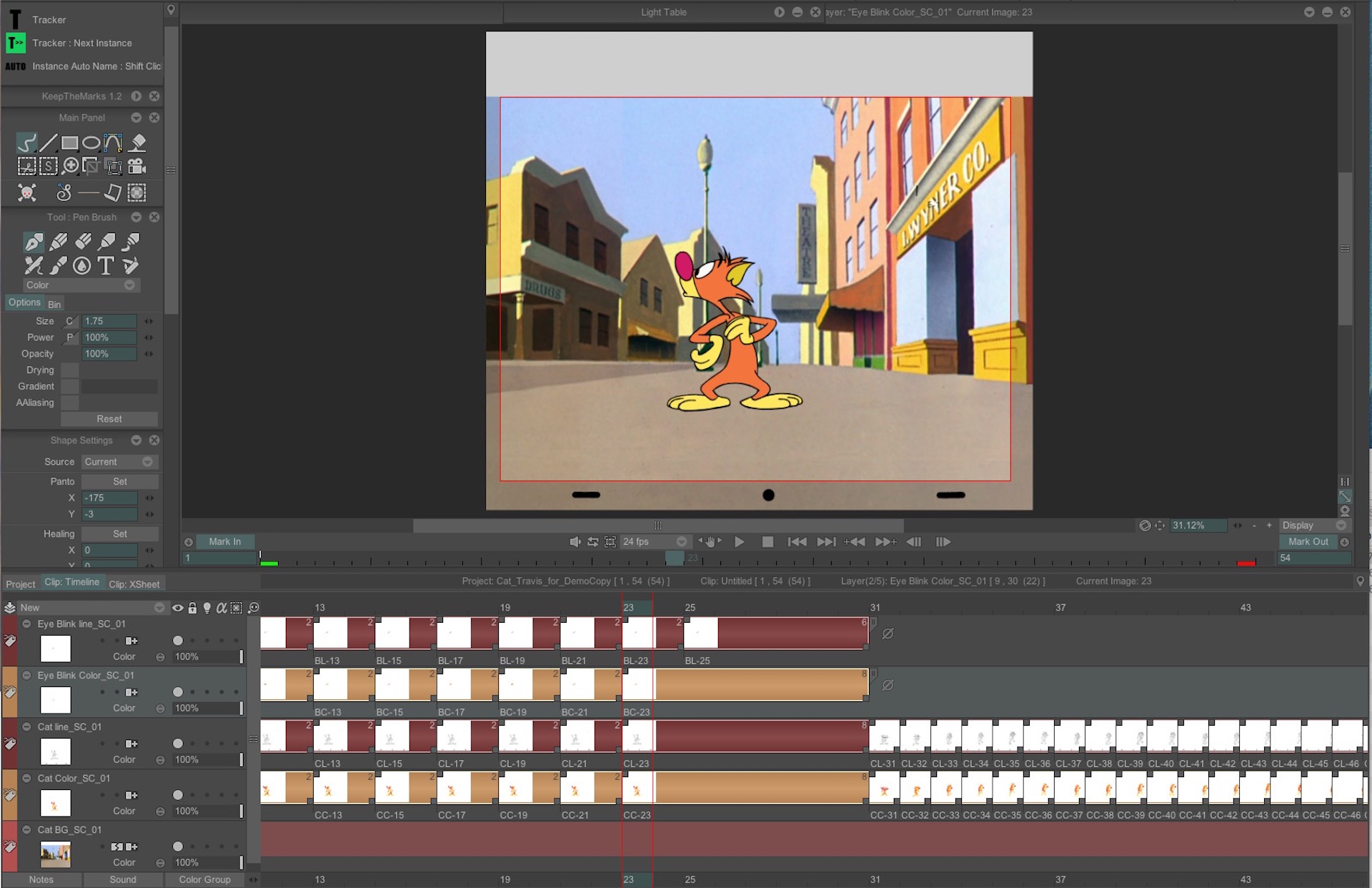Select the ellipse shape tool
The width and height of the screenshot is (1372, 888).
[91, 143]
